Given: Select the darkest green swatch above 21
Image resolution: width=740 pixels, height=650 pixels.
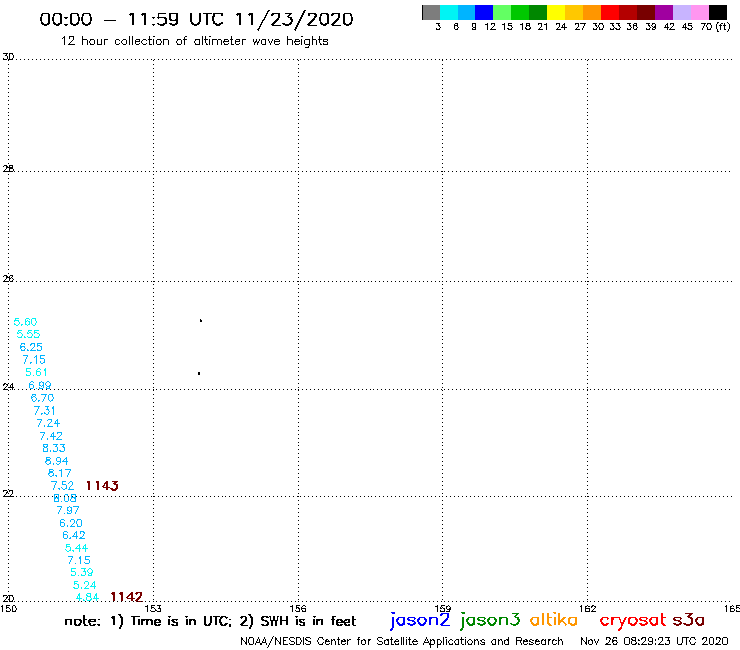Looking at the screenshot, I should click(538, 12).
